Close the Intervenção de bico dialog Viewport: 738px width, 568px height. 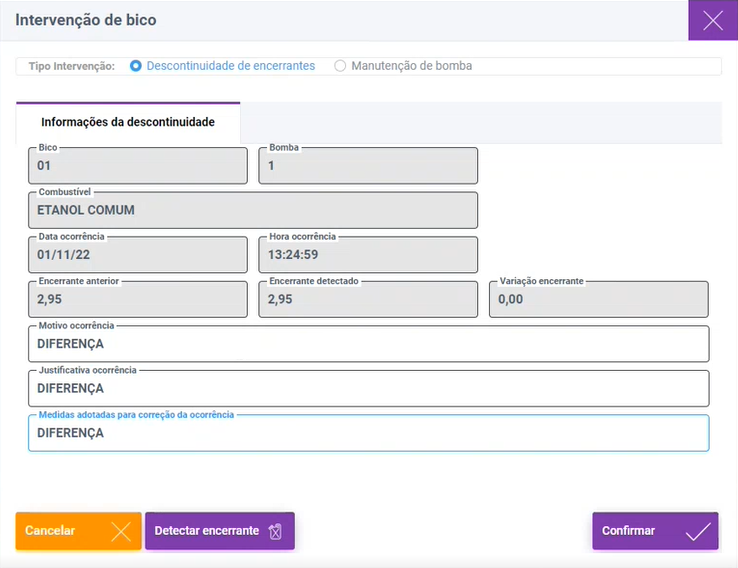(x=713, y=20)
